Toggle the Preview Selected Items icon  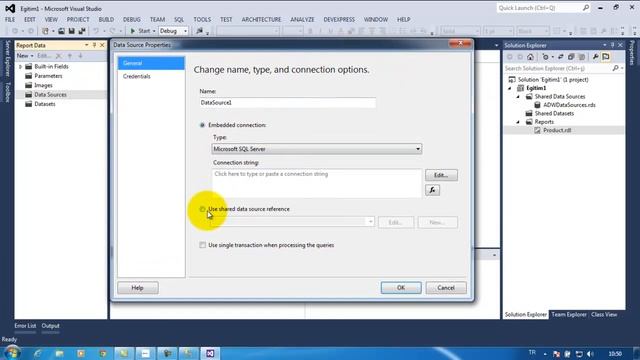point(606,57)
